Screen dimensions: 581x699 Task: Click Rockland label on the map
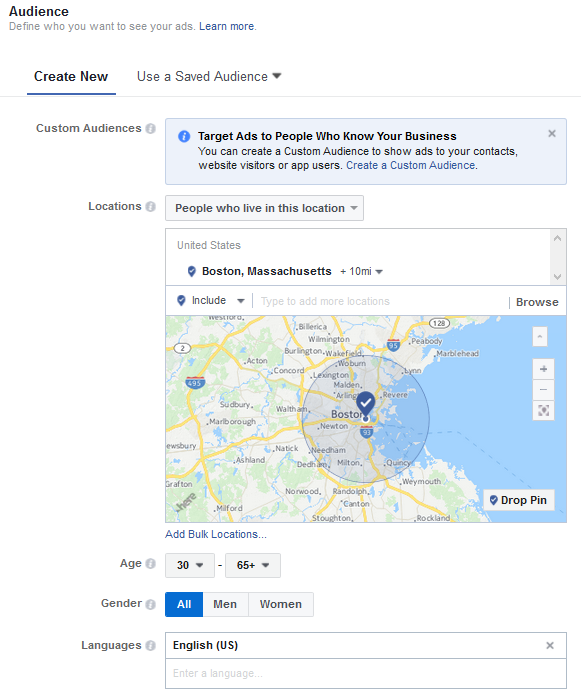(x=433, y=518)
